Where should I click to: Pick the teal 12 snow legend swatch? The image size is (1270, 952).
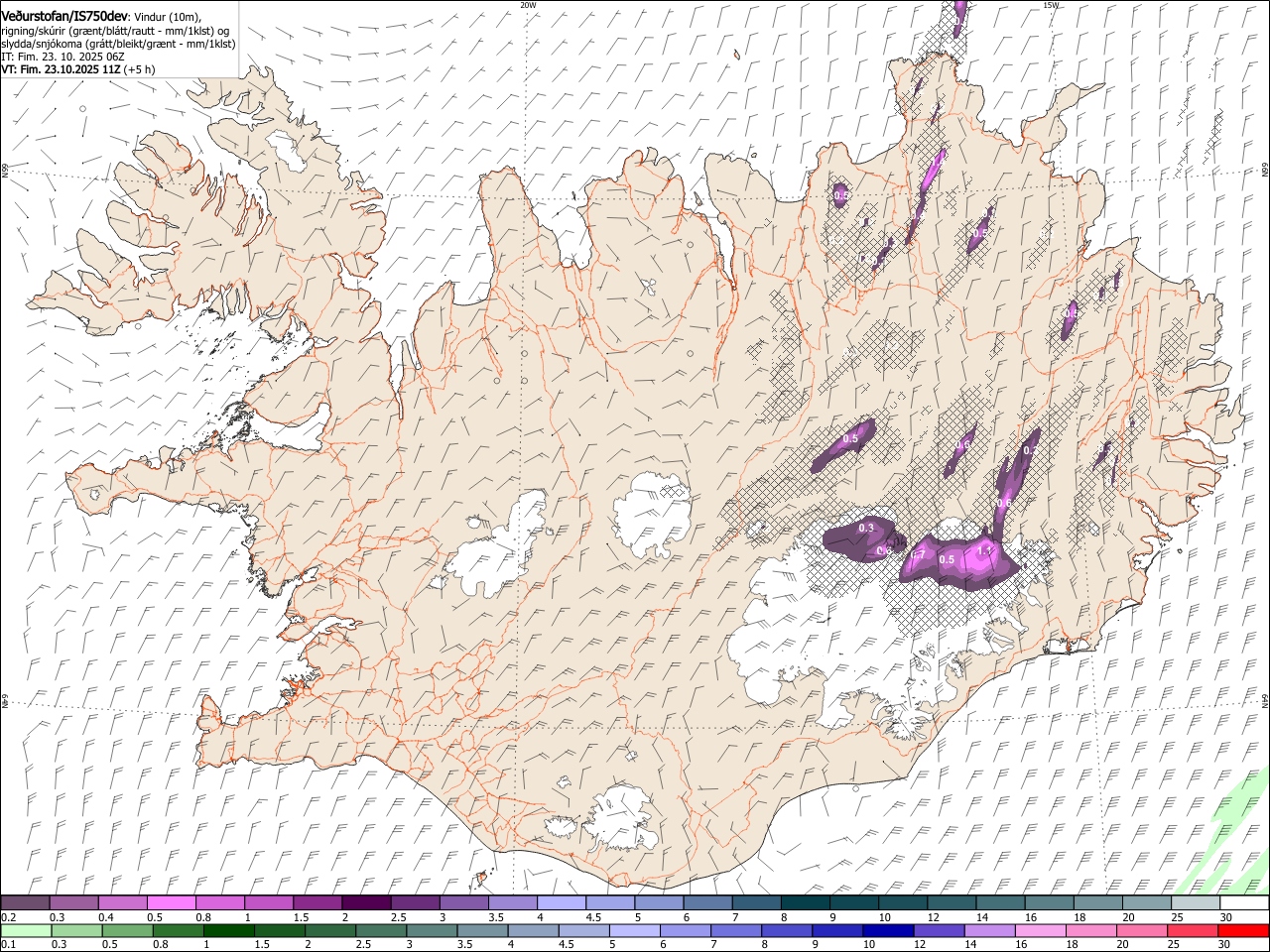952,903
